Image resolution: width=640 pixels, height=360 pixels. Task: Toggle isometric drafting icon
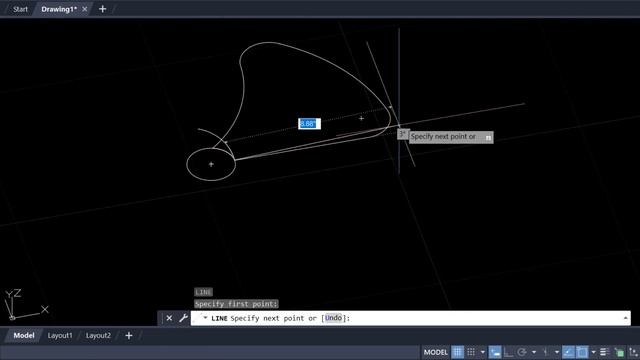coord(545,352)
